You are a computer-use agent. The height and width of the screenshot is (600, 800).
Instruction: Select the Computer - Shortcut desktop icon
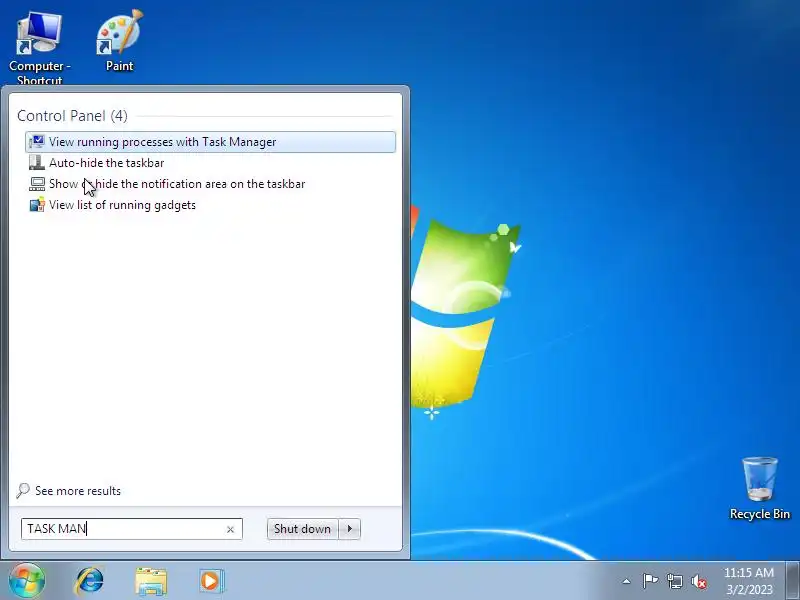click(x=39, y=48)
